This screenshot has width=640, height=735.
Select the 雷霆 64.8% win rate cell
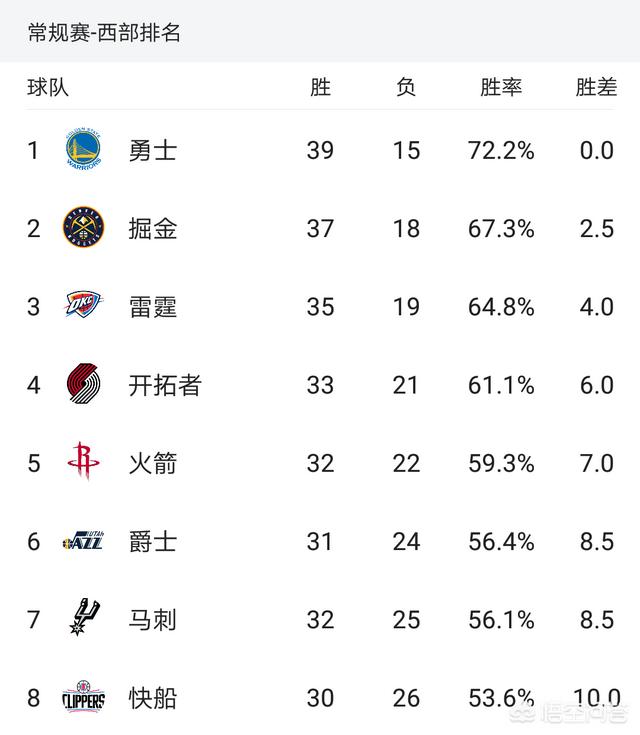coord(501,307)
